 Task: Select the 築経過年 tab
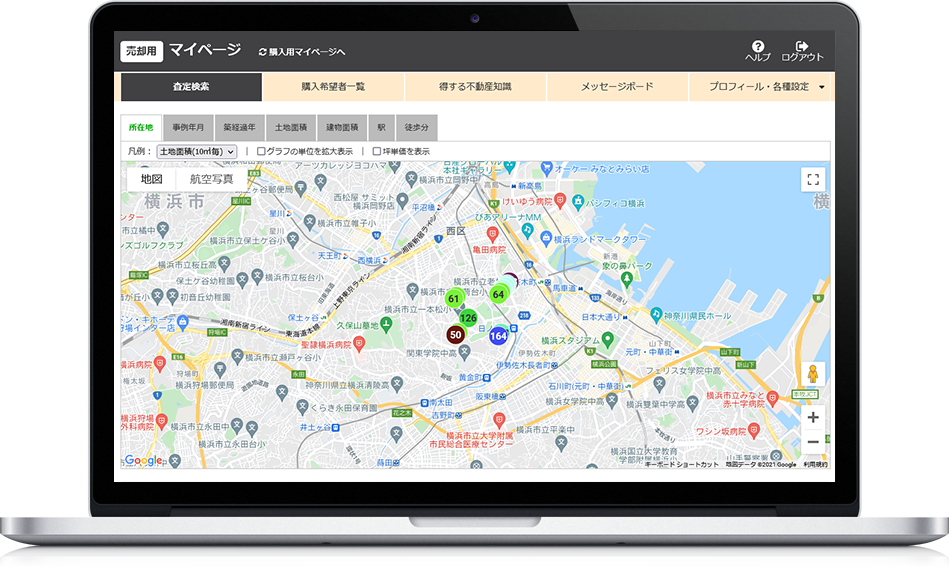(x=240, y=128)
